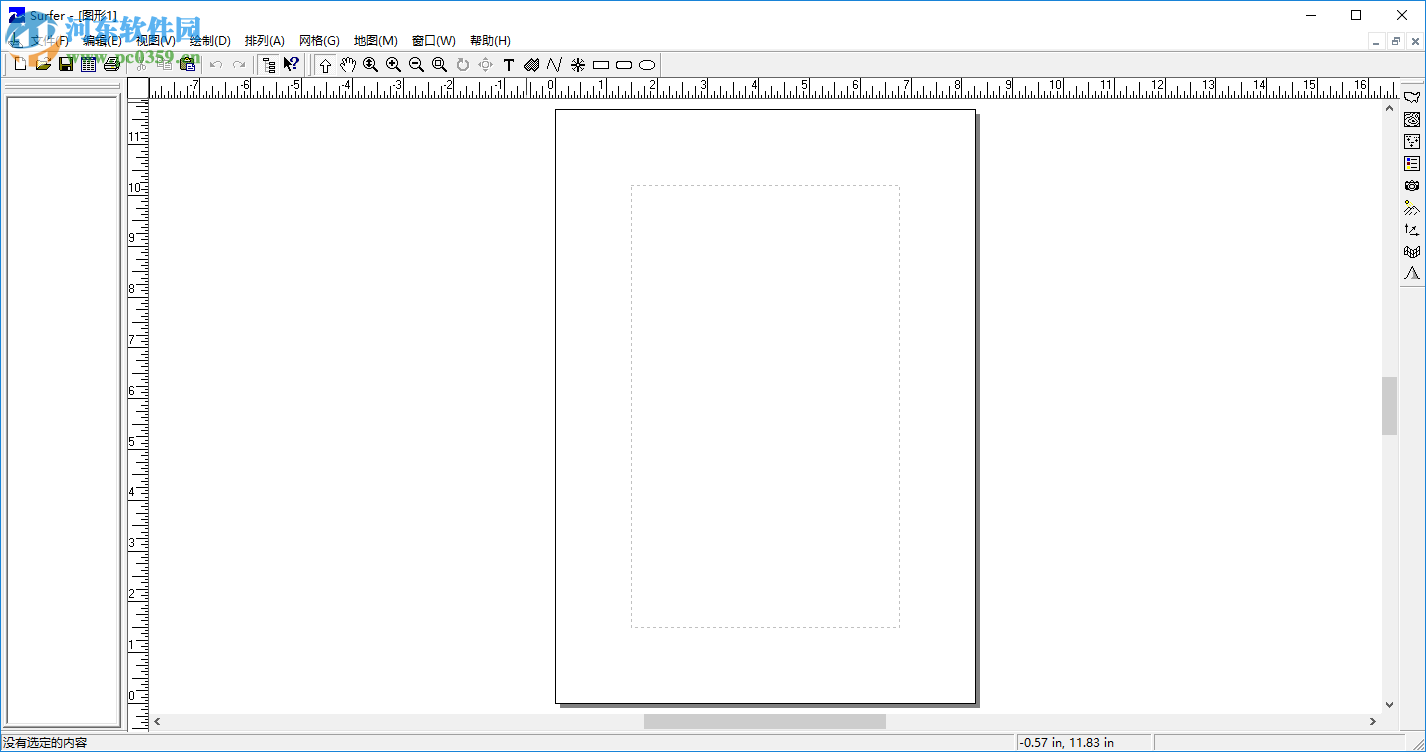Image resolution: width=1426 pixels, height=752 pixels.
Task: Click the vertical scrollbar down arrow
Action: [1389, 705]
